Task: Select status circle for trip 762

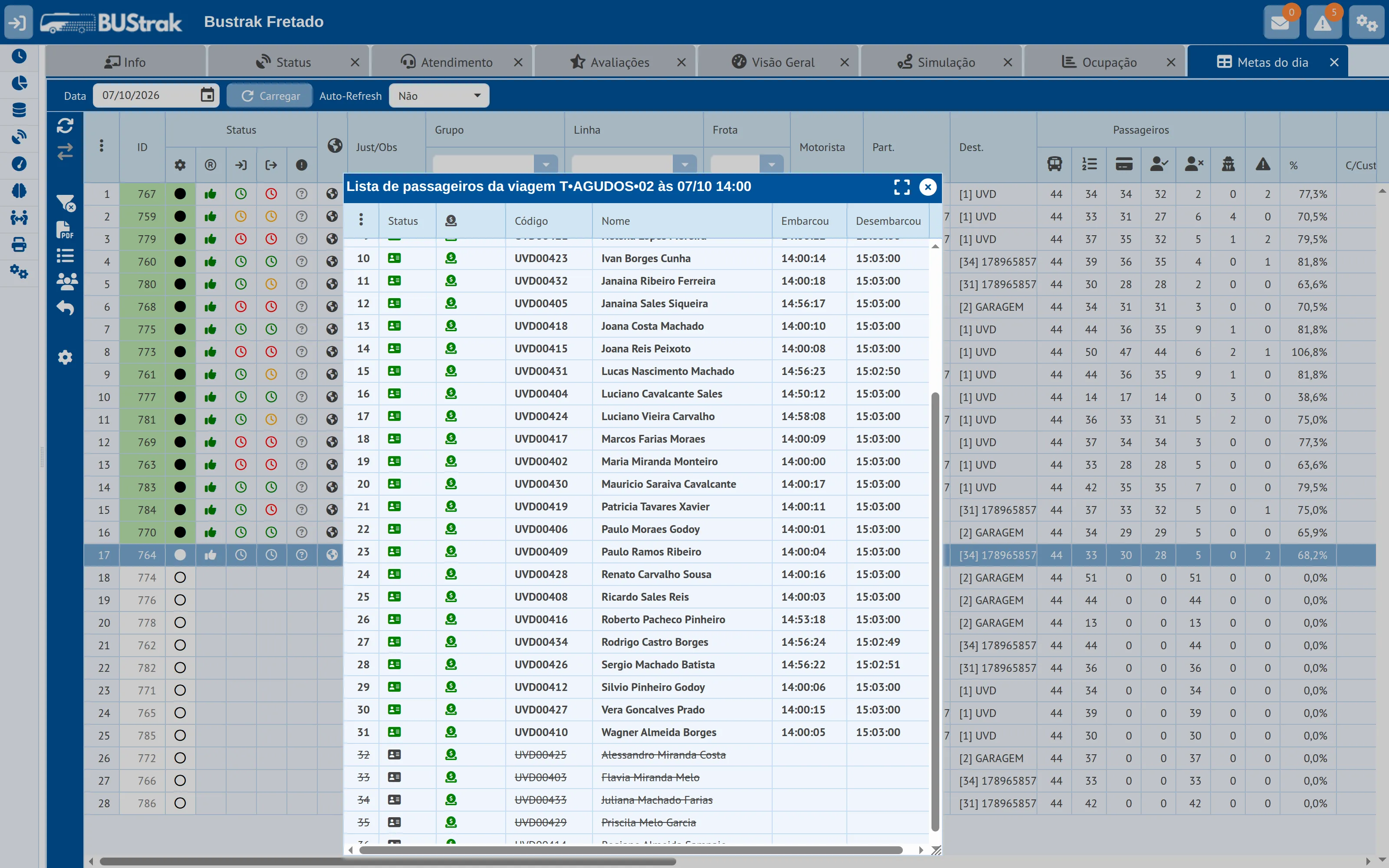Action: [x=180, y=645]
